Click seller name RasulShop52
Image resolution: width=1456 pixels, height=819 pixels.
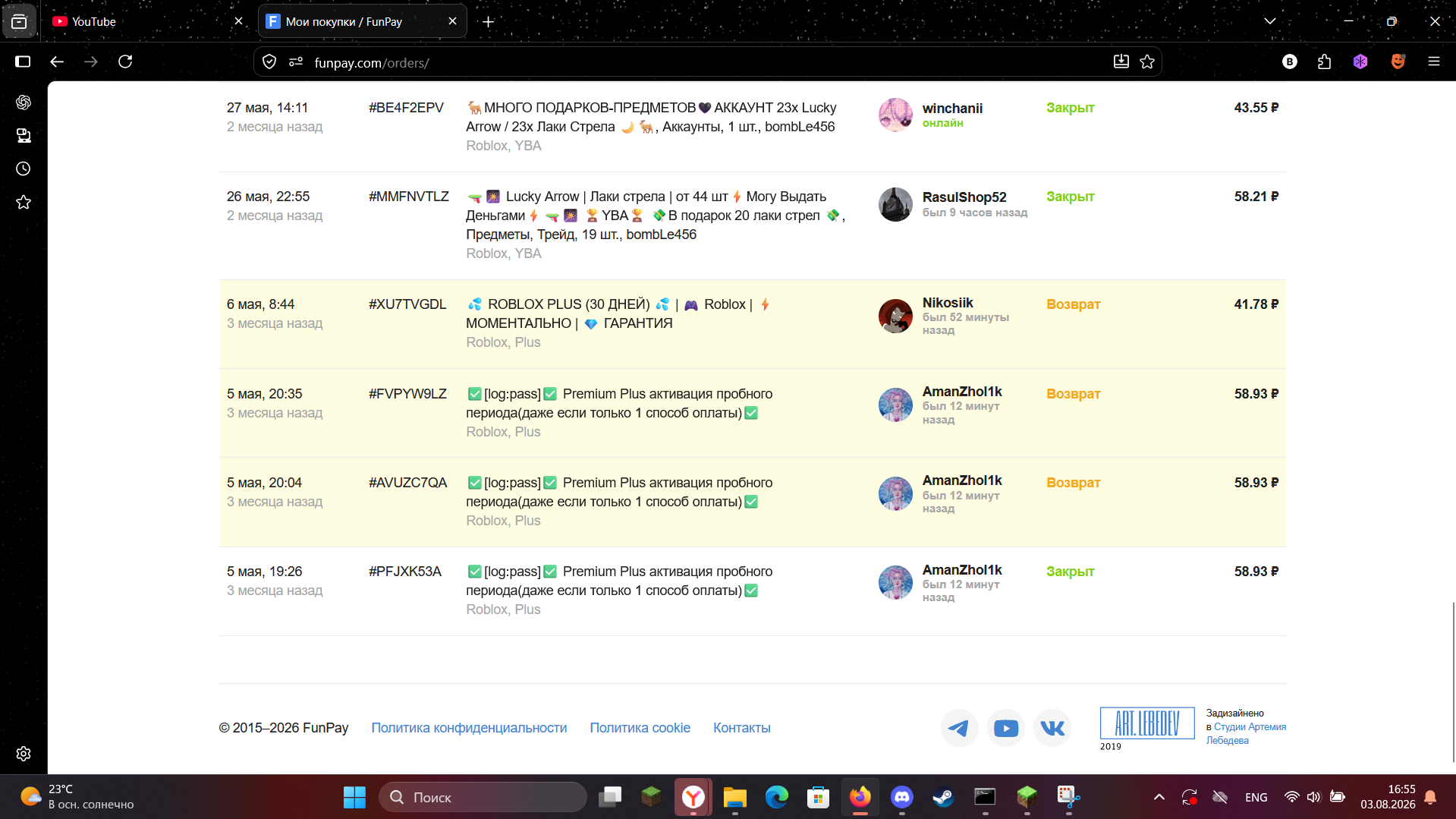(x=964, y=197)
